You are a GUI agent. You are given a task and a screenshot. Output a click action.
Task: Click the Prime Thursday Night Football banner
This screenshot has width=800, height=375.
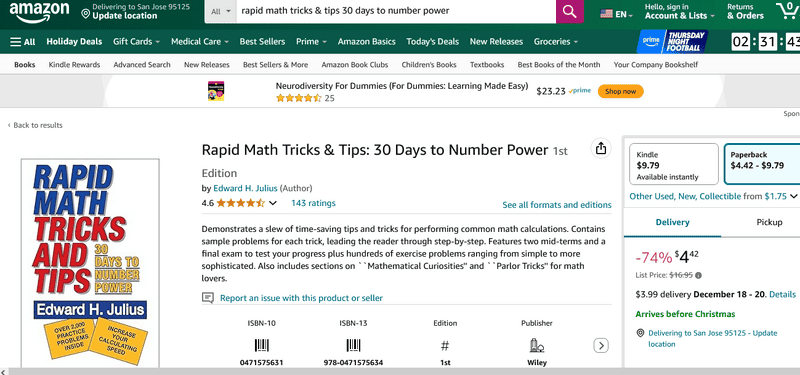click(x=672, y=41)
